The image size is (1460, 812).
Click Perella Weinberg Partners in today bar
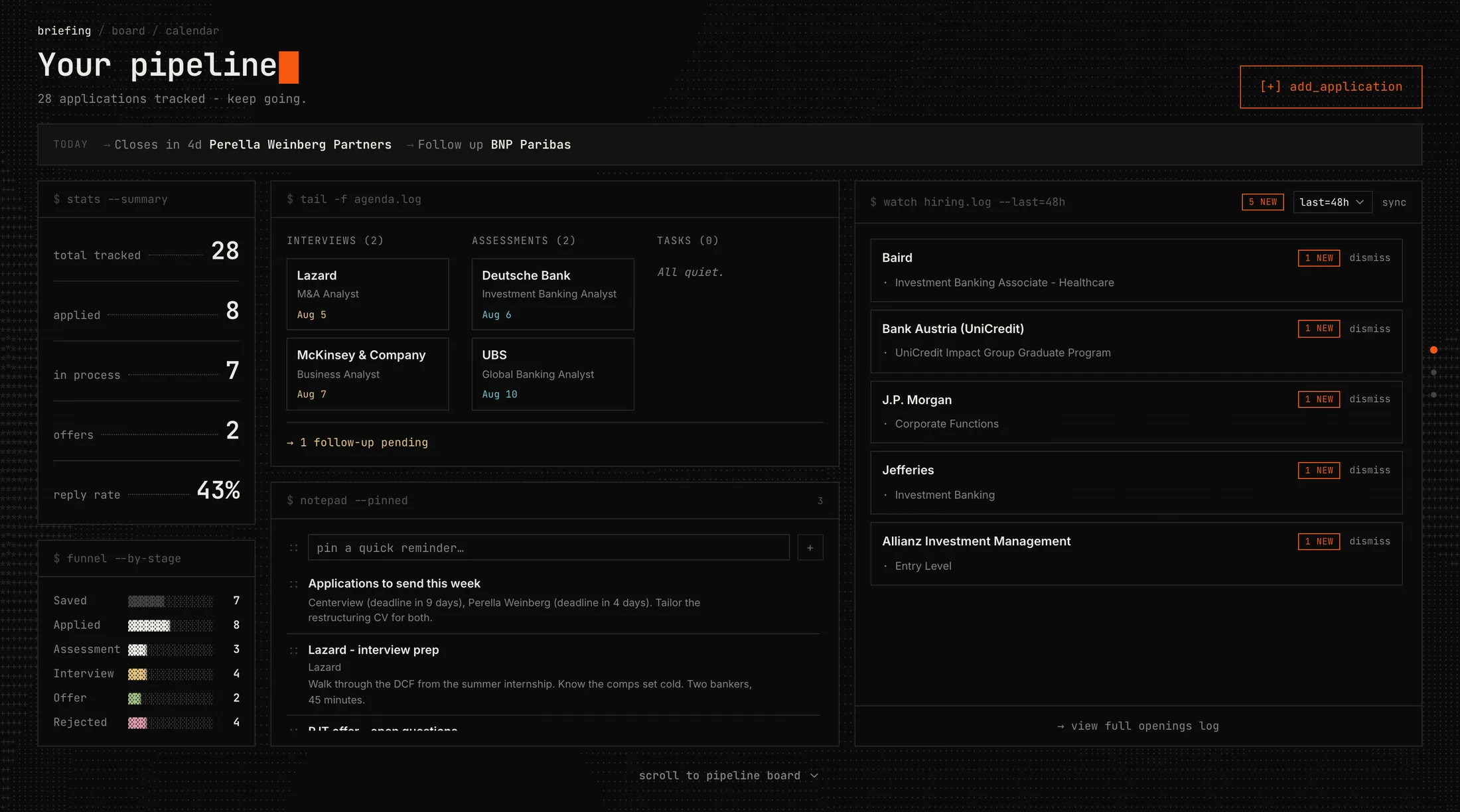click(x=300, y=145)
